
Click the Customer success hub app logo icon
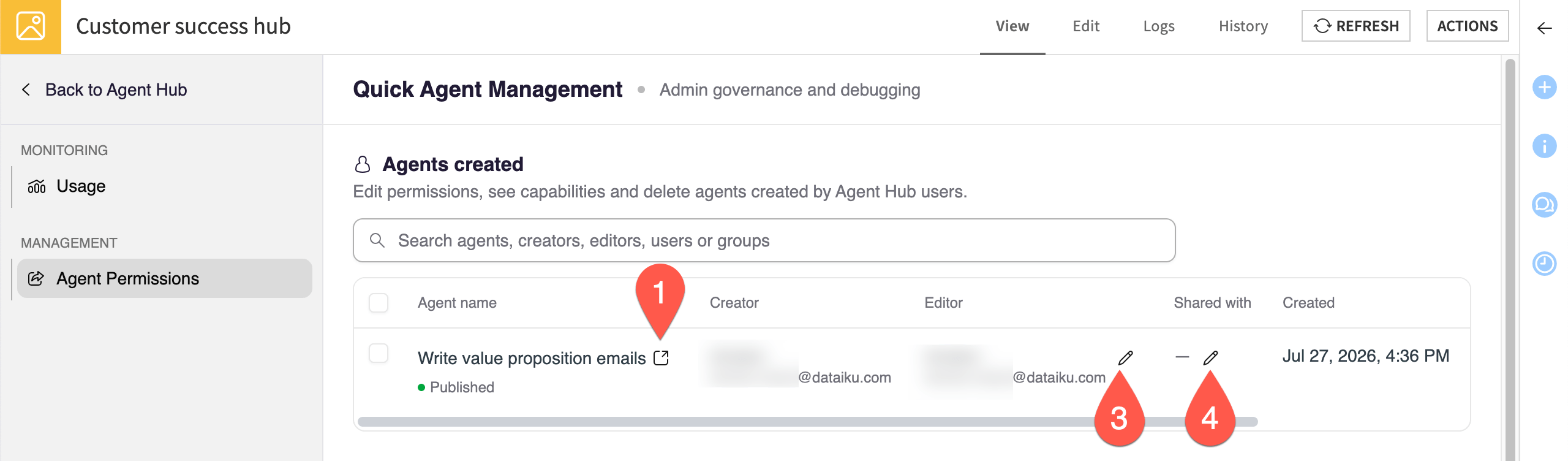click(31, 27)
